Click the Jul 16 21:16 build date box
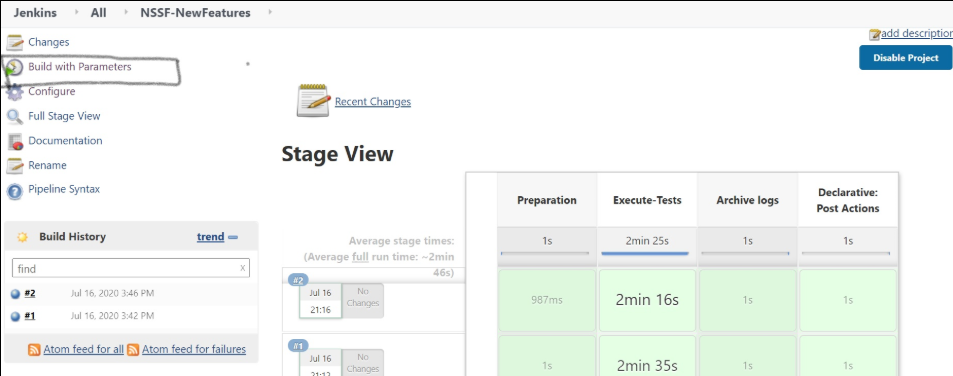Viewport: 953px width, 376px height. 320,301
